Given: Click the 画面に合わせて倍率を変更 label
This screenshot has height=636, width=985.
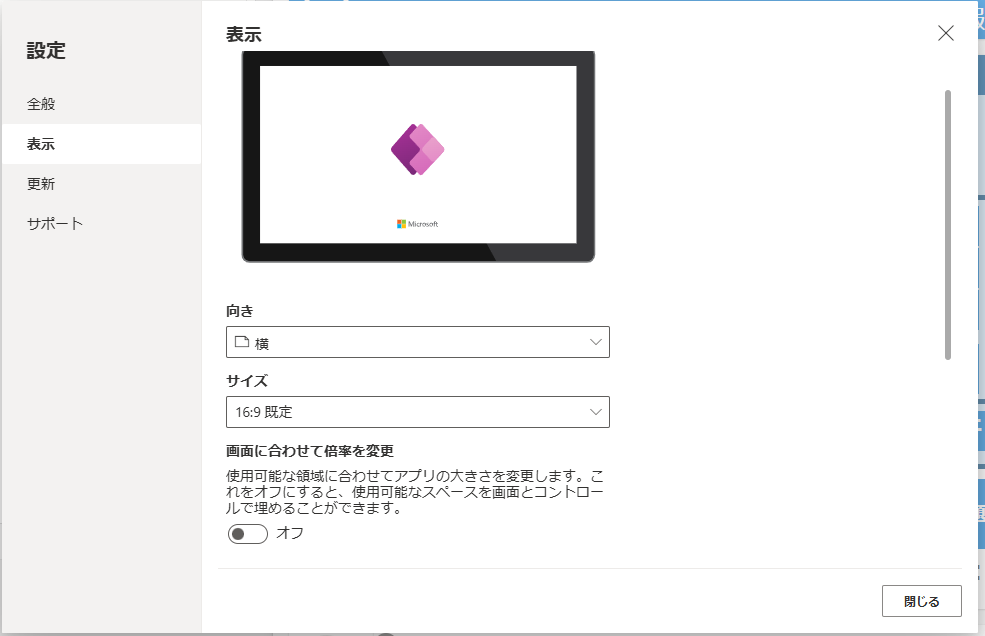Looking at the screenshot, I should 310,451.
